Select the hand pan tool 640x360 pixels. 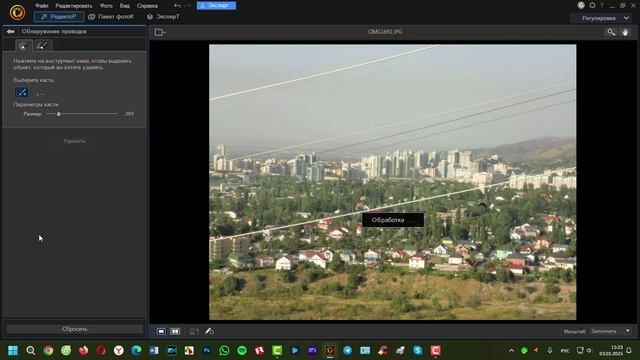pos(625,32)
